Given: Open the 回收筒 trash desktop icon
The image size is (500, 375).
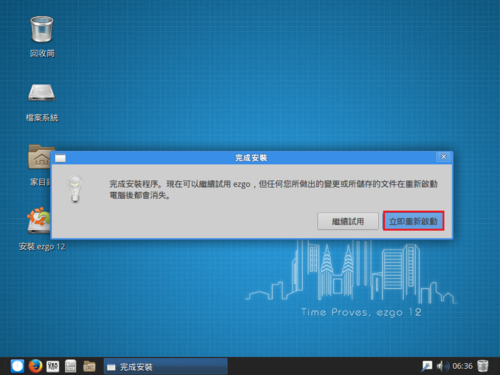Looking at the screenshot, I should pyautogui.click(x=42, y=36).
